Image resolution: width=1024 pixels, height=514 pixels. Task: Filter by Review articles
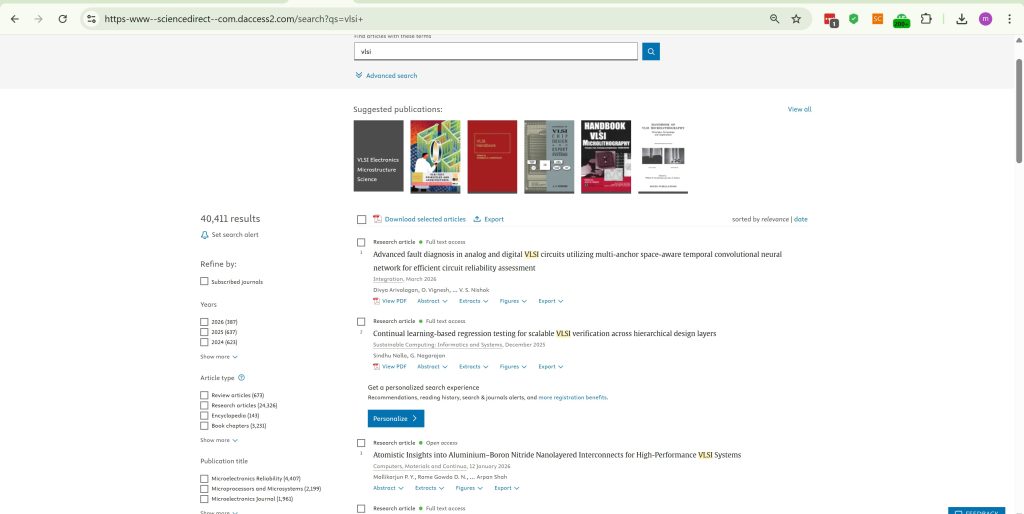pyautogui.click(x=204, y=395)
